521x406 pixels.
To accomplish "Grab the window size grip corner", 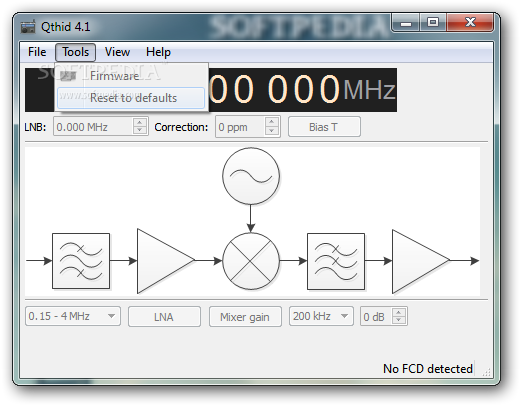I will tap(487, 372).
